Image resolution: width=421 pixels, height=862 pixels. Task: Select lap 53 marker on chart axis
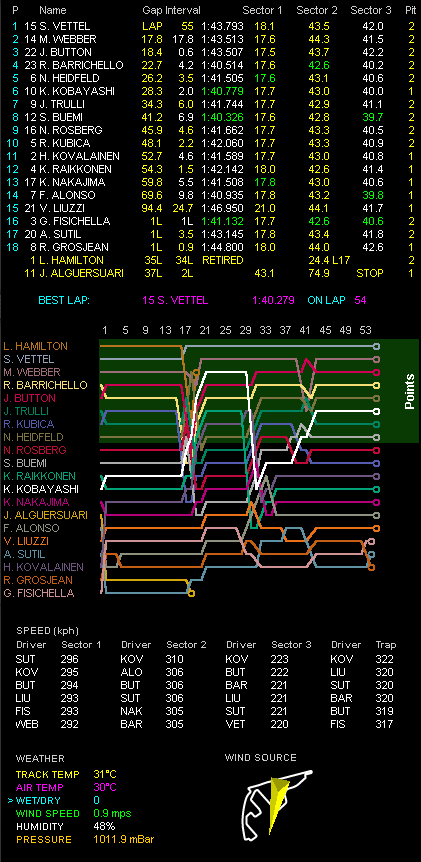[x=366, y=330]
